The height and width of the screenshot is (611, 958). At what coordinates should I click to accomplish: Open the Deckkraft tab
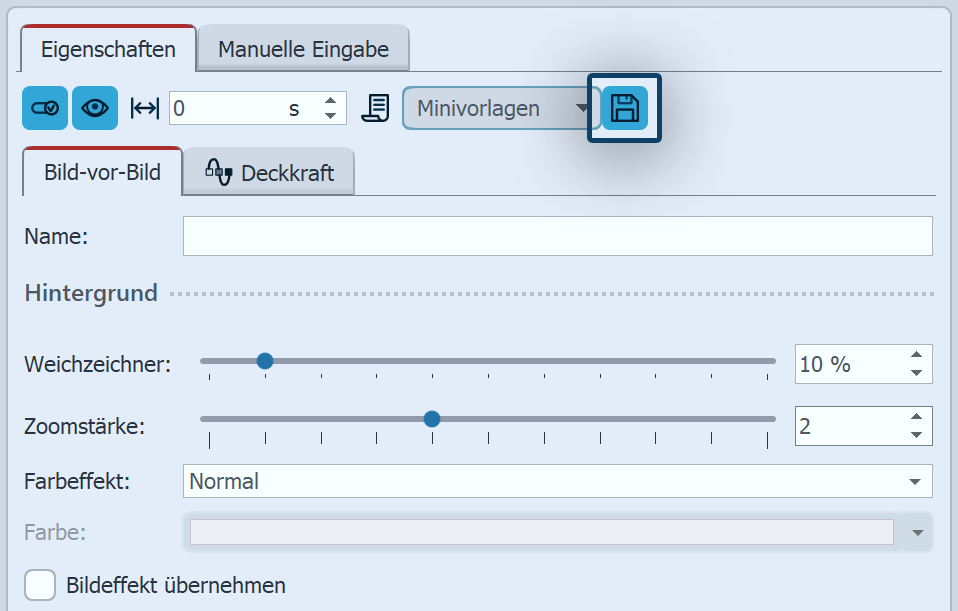(x=270, y=173)
